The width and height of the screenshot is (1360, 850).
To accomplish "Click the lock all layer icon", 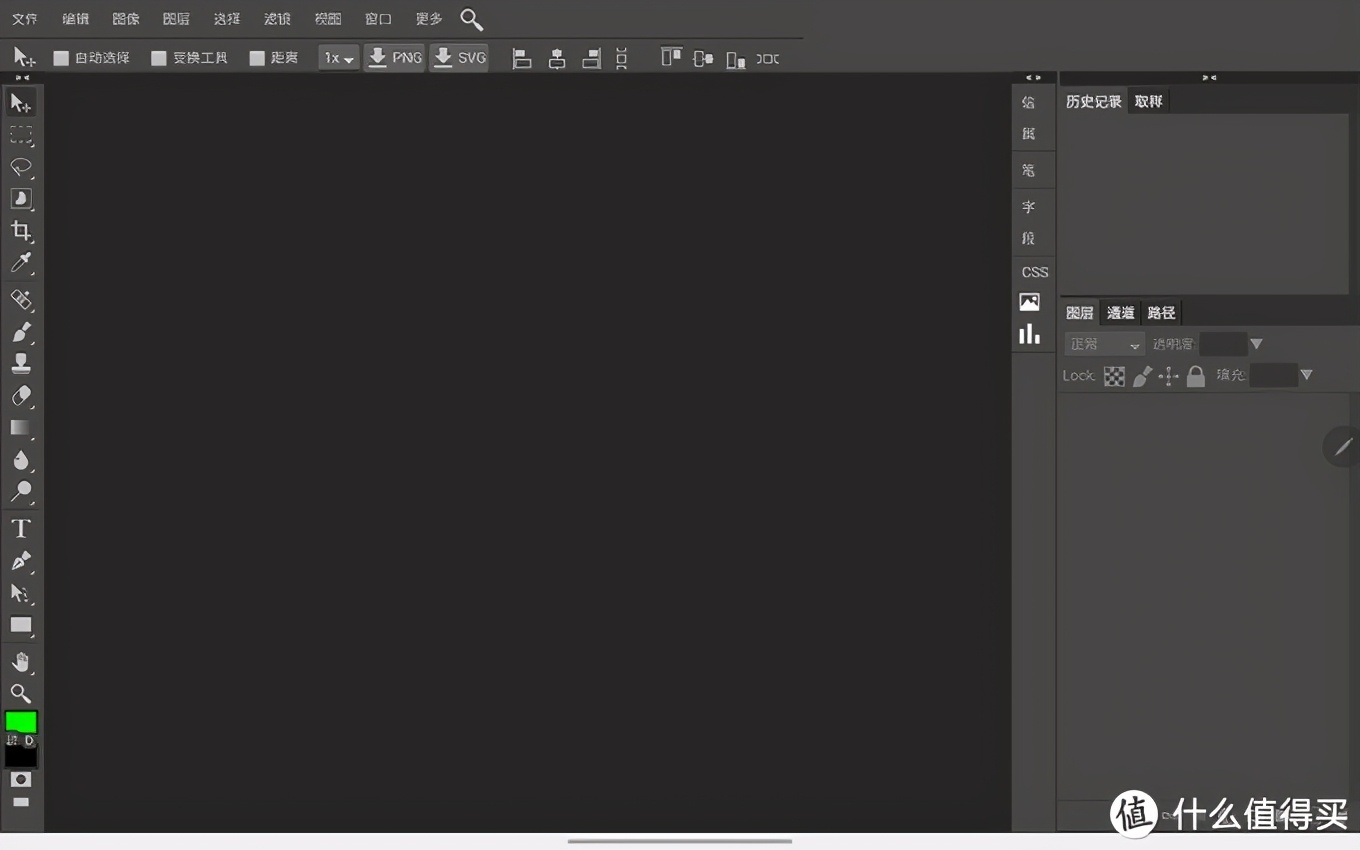I will [x=1196, y=376].
